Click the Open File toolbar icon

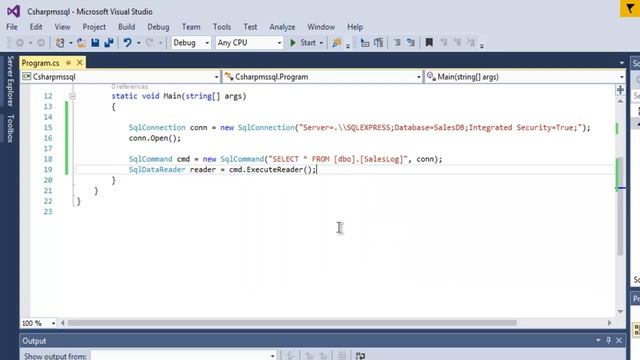point(81,42)
